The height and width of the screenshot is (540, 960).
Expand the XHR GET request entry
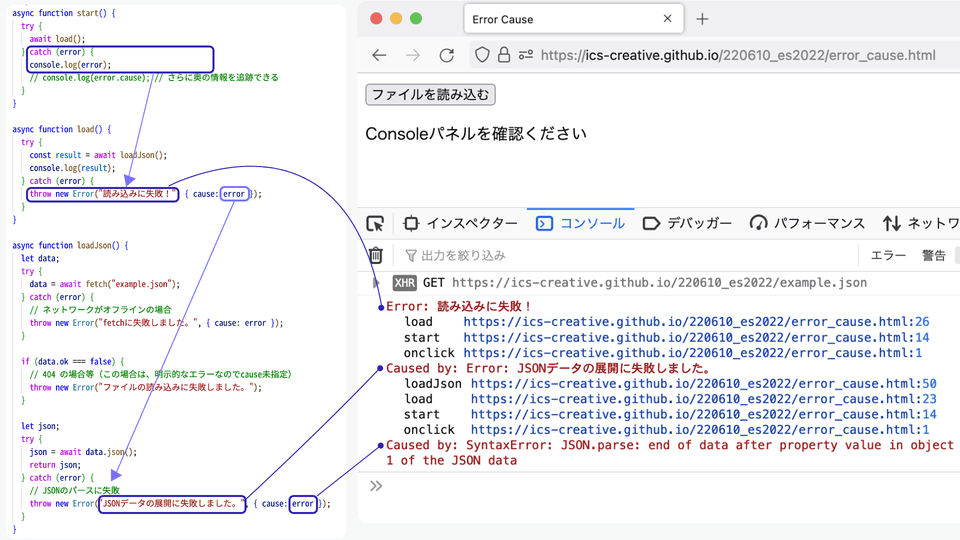pyautogui.click(x=377, y=283)
